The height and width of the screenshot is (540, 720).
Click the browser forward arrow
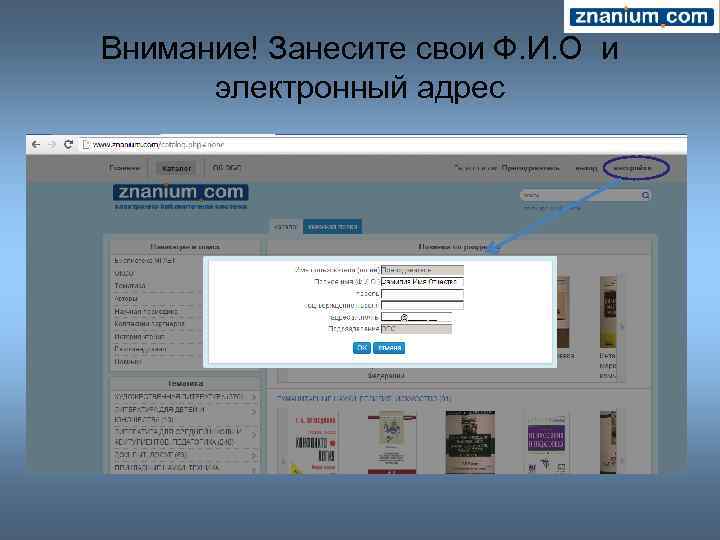(52, 145)
